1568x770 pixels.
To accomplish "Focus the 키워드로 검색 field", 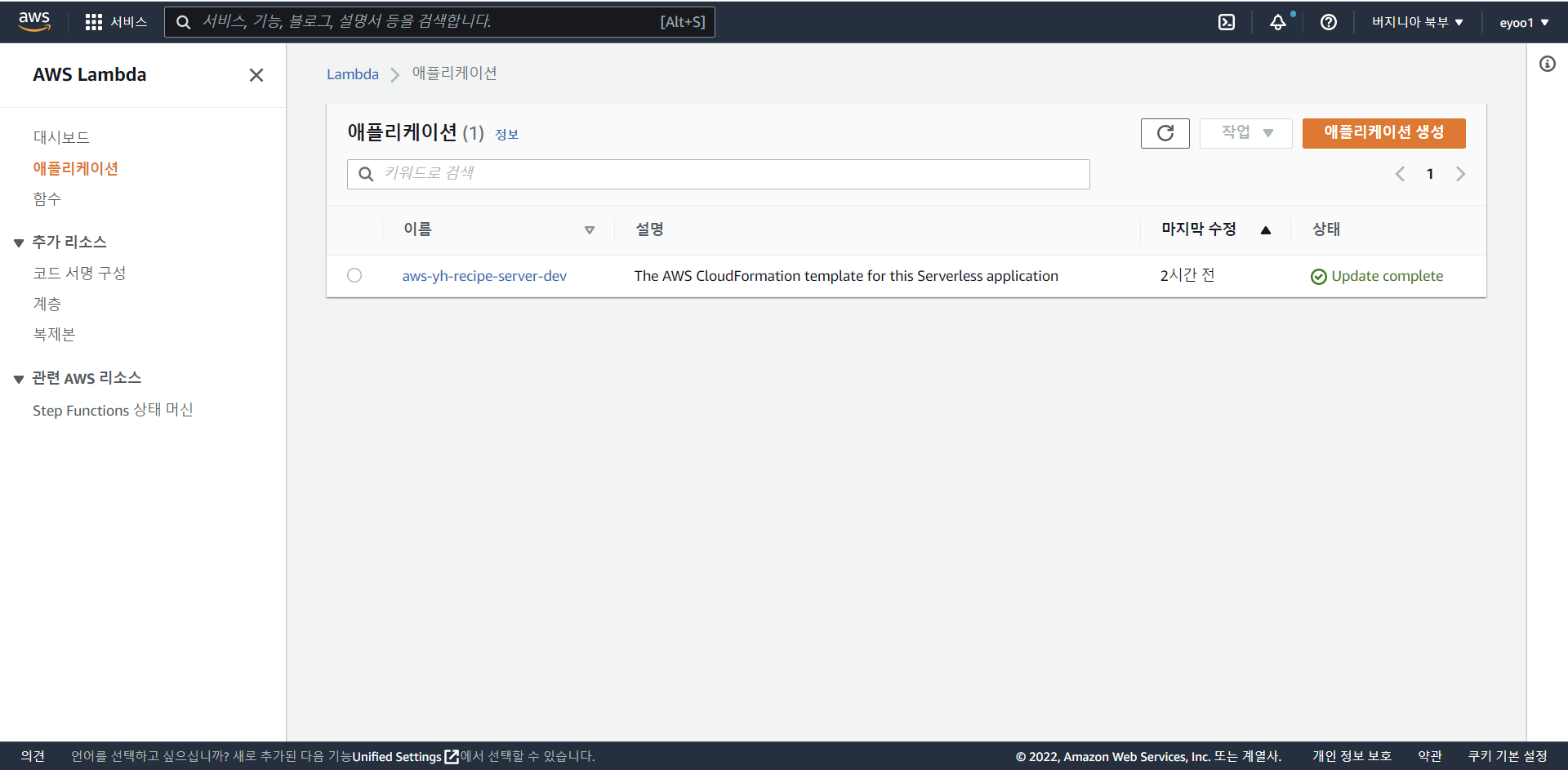I will [719, 174].
